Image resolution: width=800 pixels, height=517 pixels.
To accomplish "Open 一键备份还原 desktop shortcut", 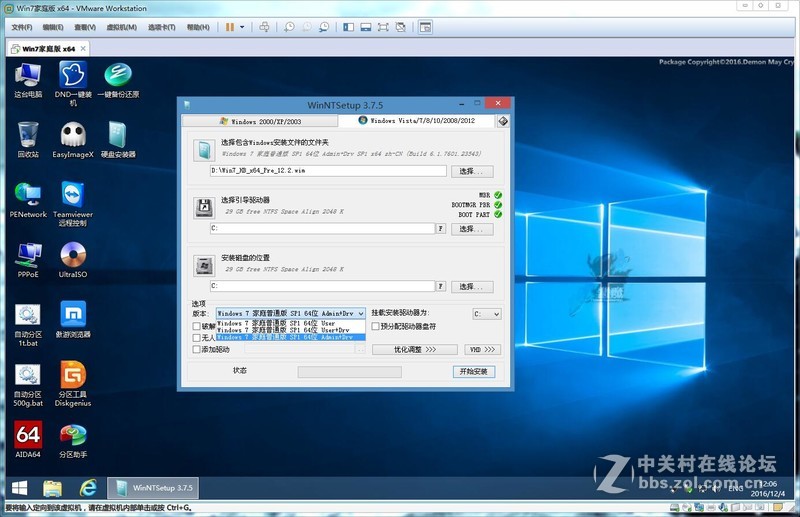I will (118, 81).
